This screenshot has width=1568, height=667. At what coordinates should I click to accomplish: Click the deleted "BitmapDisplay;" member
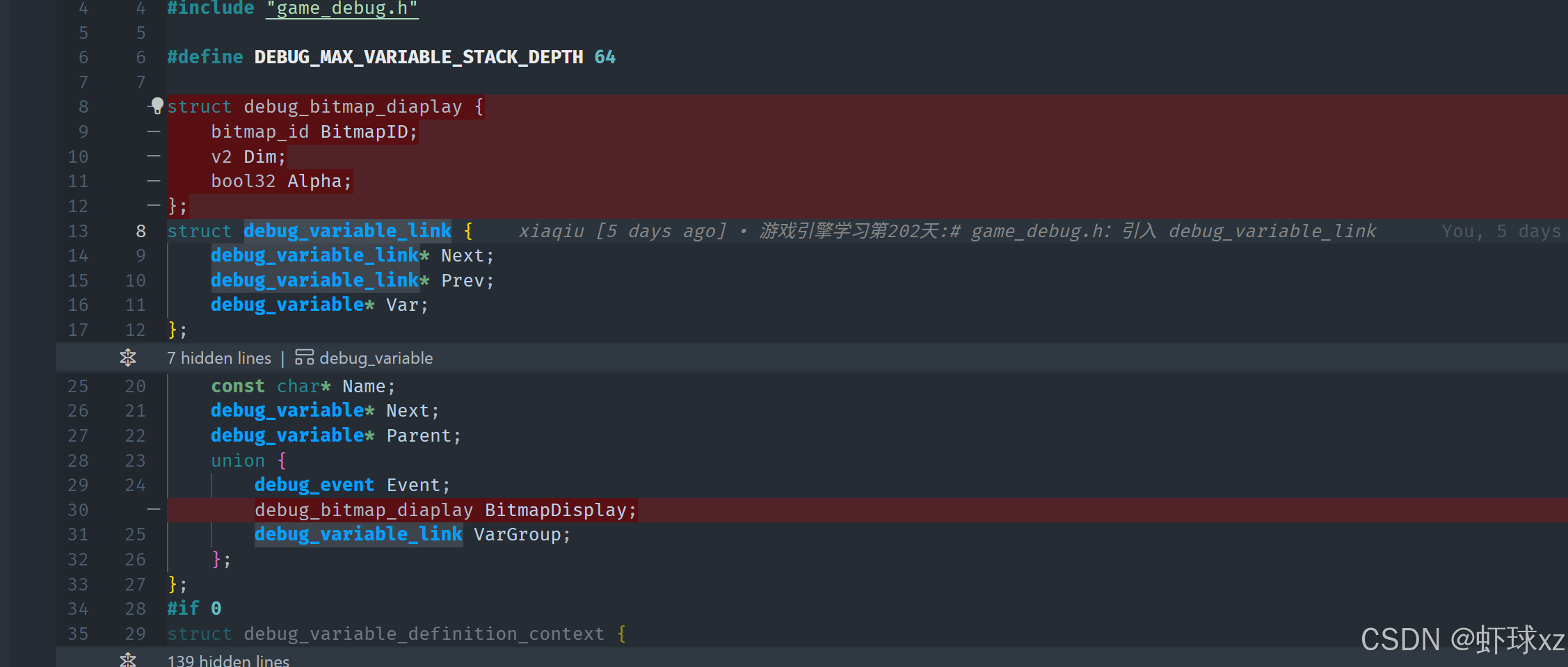click(561, 510)
